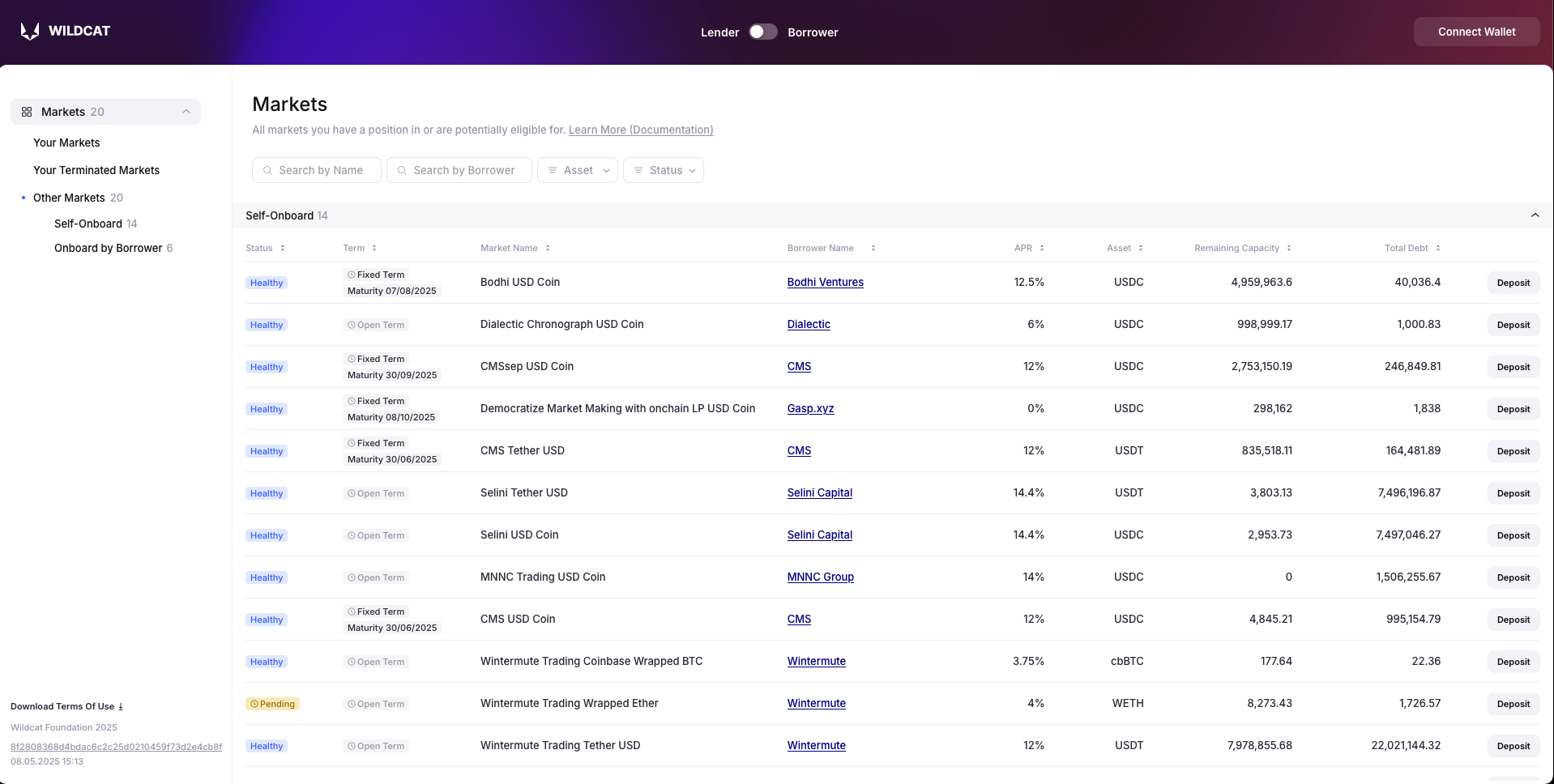Open MNNC Group borrower link

[821, 577]
